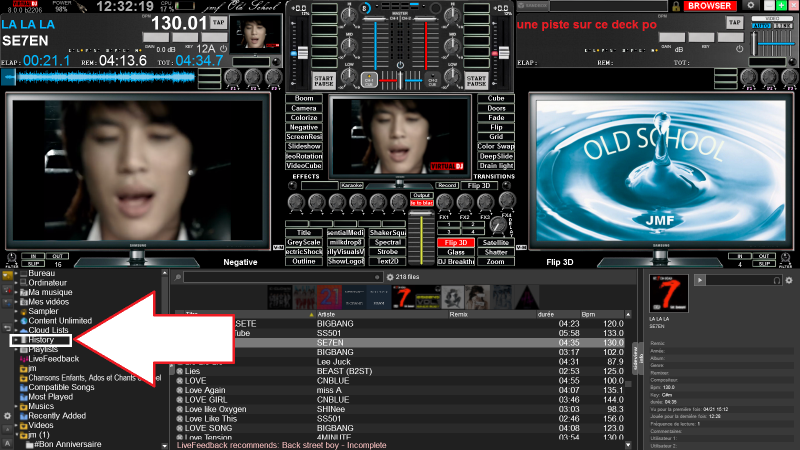Click the sidebar gear icon near Recently Added
This screenshot has width=800, height=450.
7,416
